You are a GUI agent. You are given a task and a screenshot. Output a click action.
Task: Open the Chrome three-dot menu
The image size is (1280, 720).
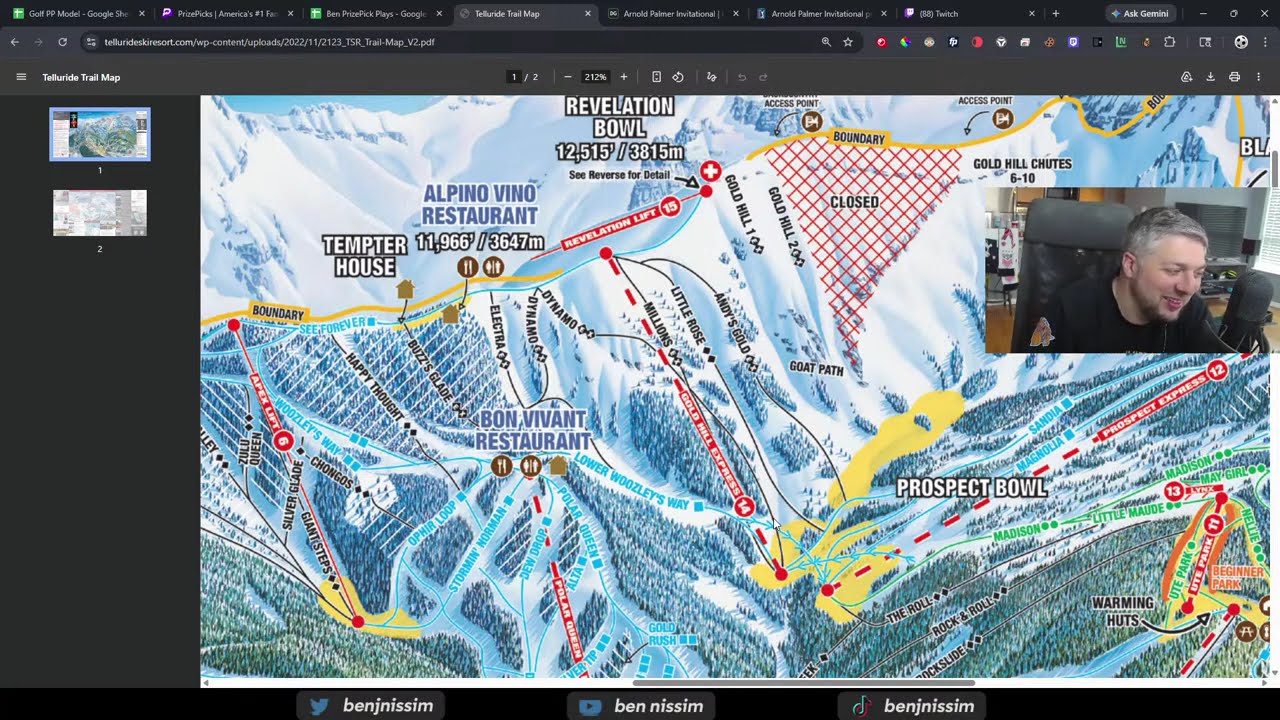pos(1265,42)
